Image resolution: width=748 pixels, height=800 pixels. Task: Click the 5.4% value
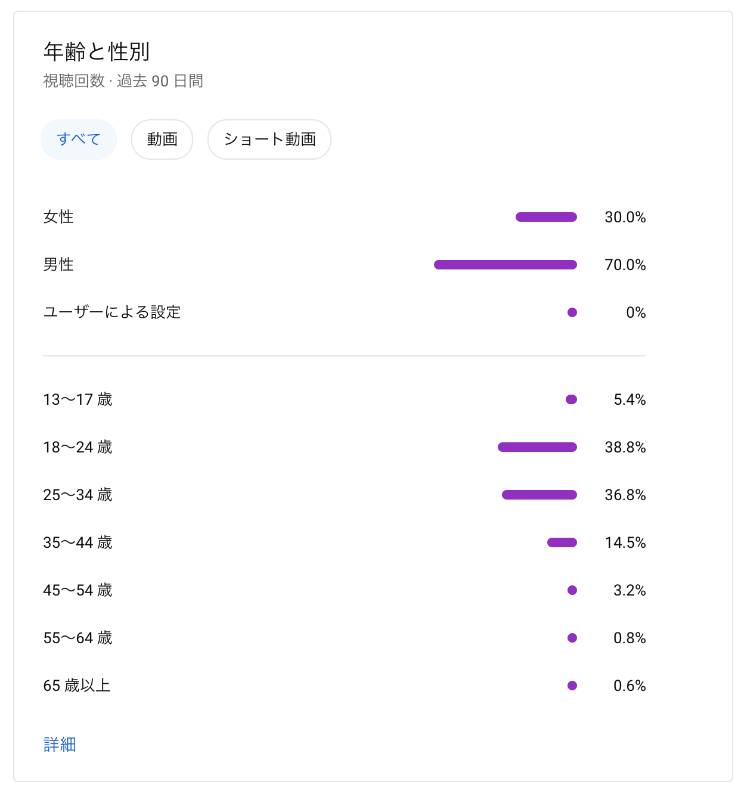630,399
